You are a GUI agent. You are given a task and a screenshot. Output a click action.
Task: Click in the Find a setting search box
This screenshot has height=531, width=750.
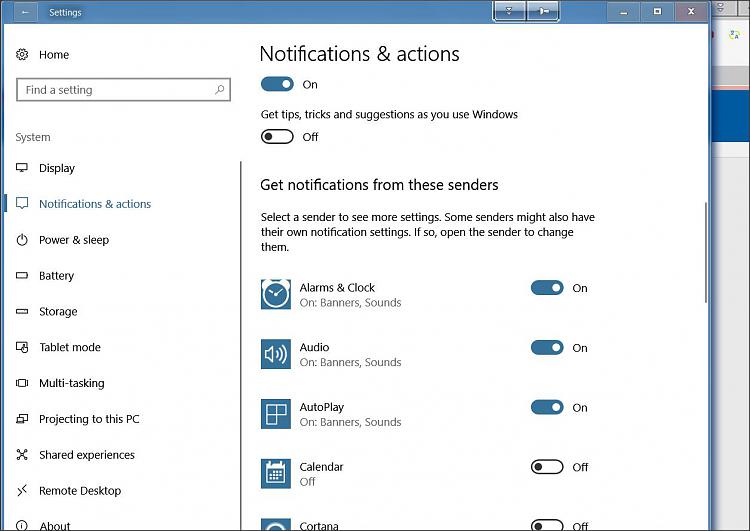click(x=123, y=89)
